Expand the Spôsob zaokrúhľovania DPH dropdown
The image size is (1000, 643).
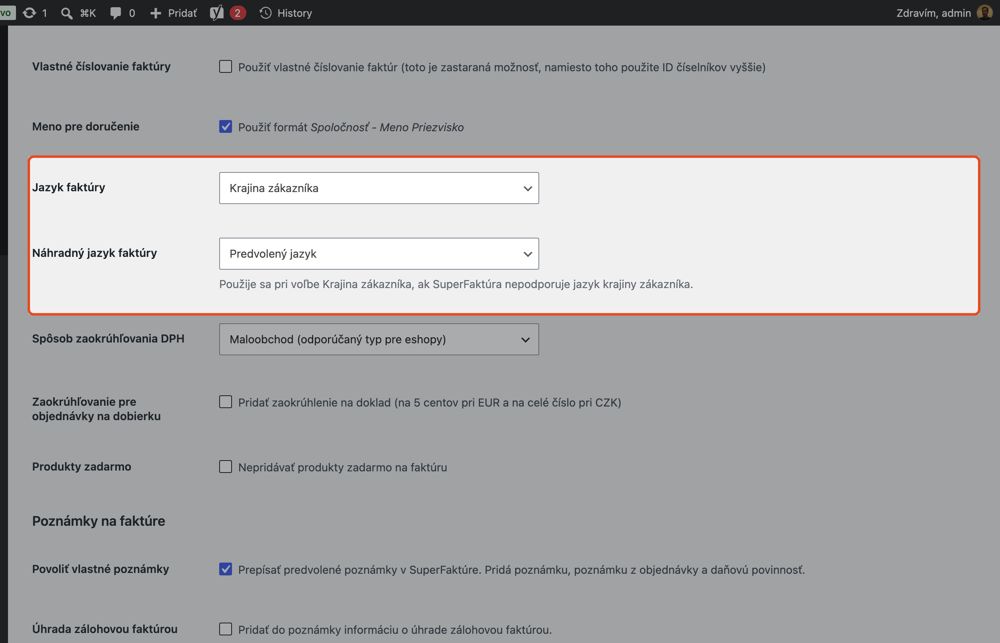(379, 339)
